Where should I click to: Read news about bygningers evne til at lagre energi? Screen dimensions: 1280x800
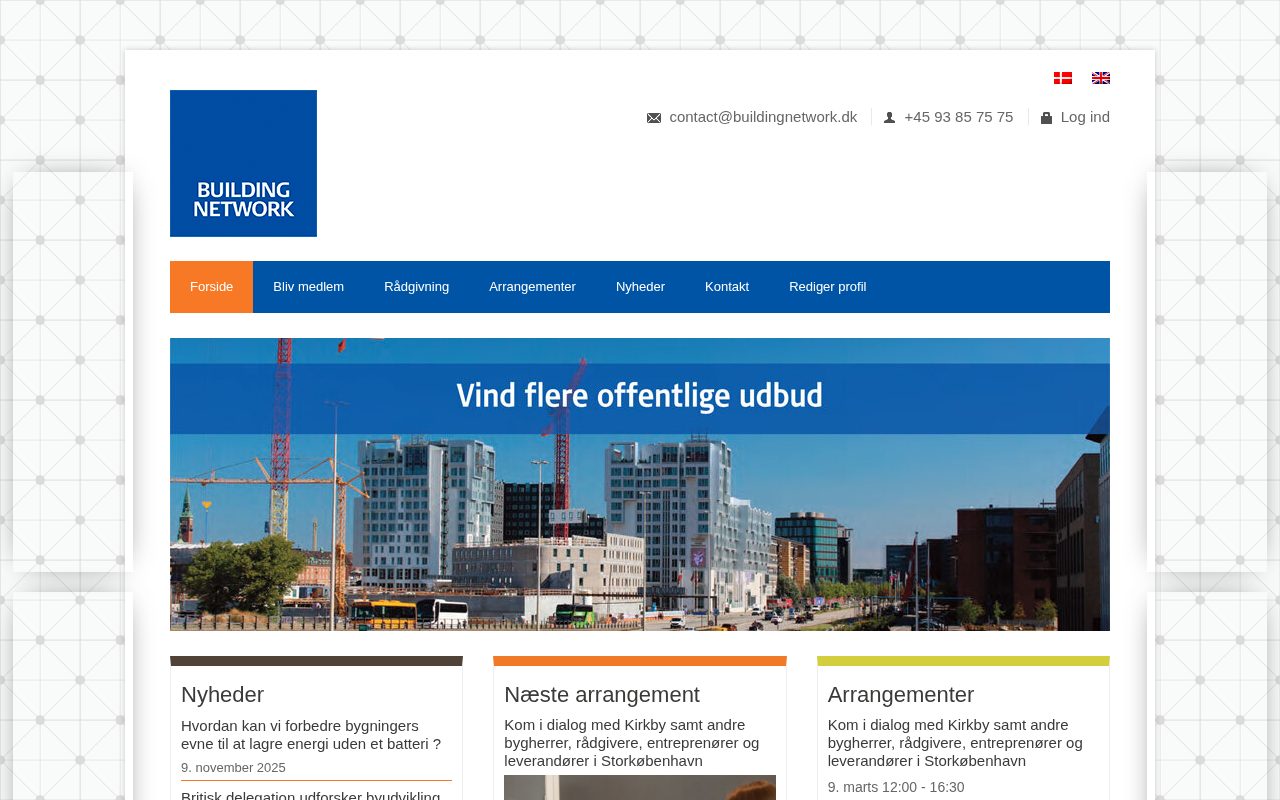pos(311,735)
